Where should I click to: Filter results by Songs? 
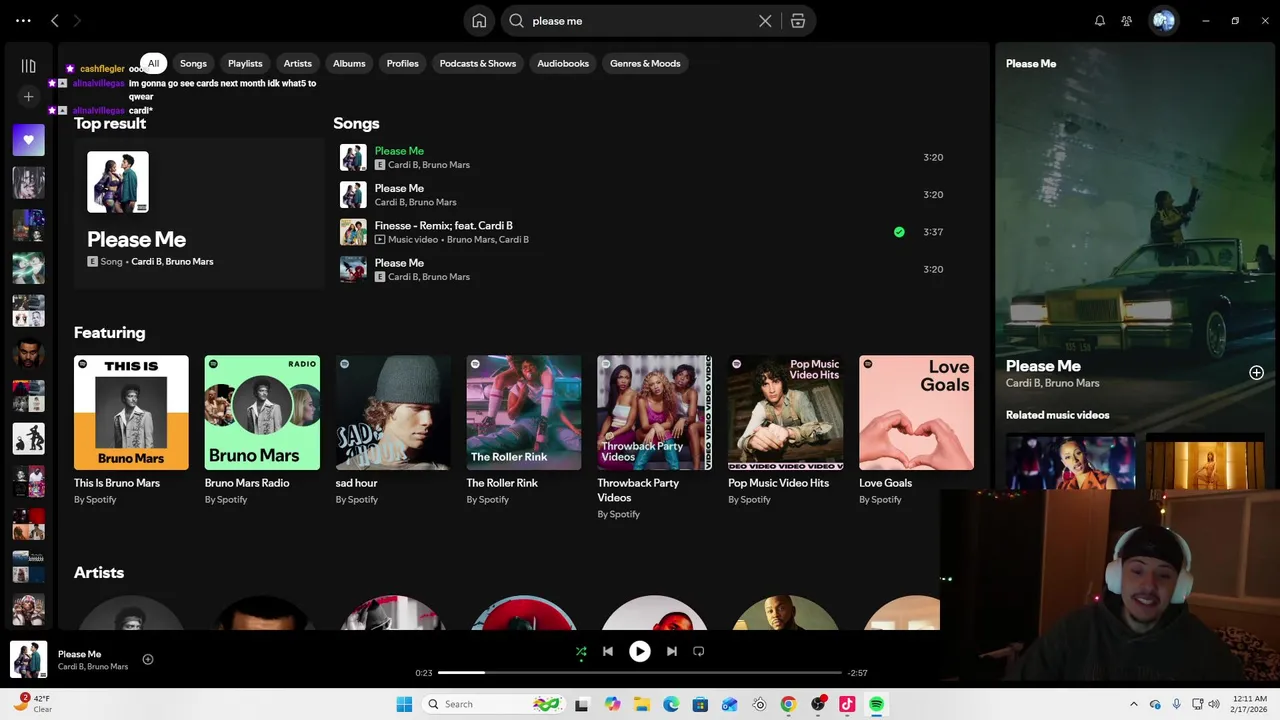click(193, 63)
